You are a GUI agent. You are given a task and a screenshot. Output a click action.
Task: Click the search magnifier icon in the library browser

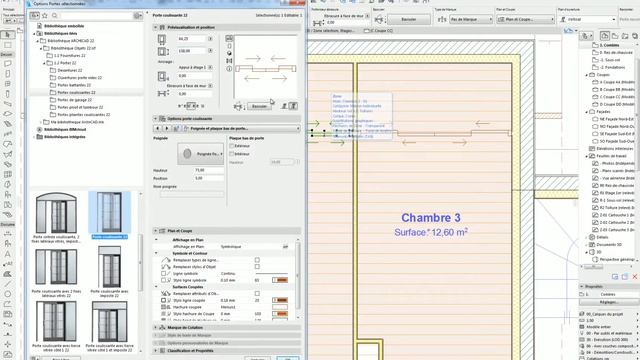[55, 16]
